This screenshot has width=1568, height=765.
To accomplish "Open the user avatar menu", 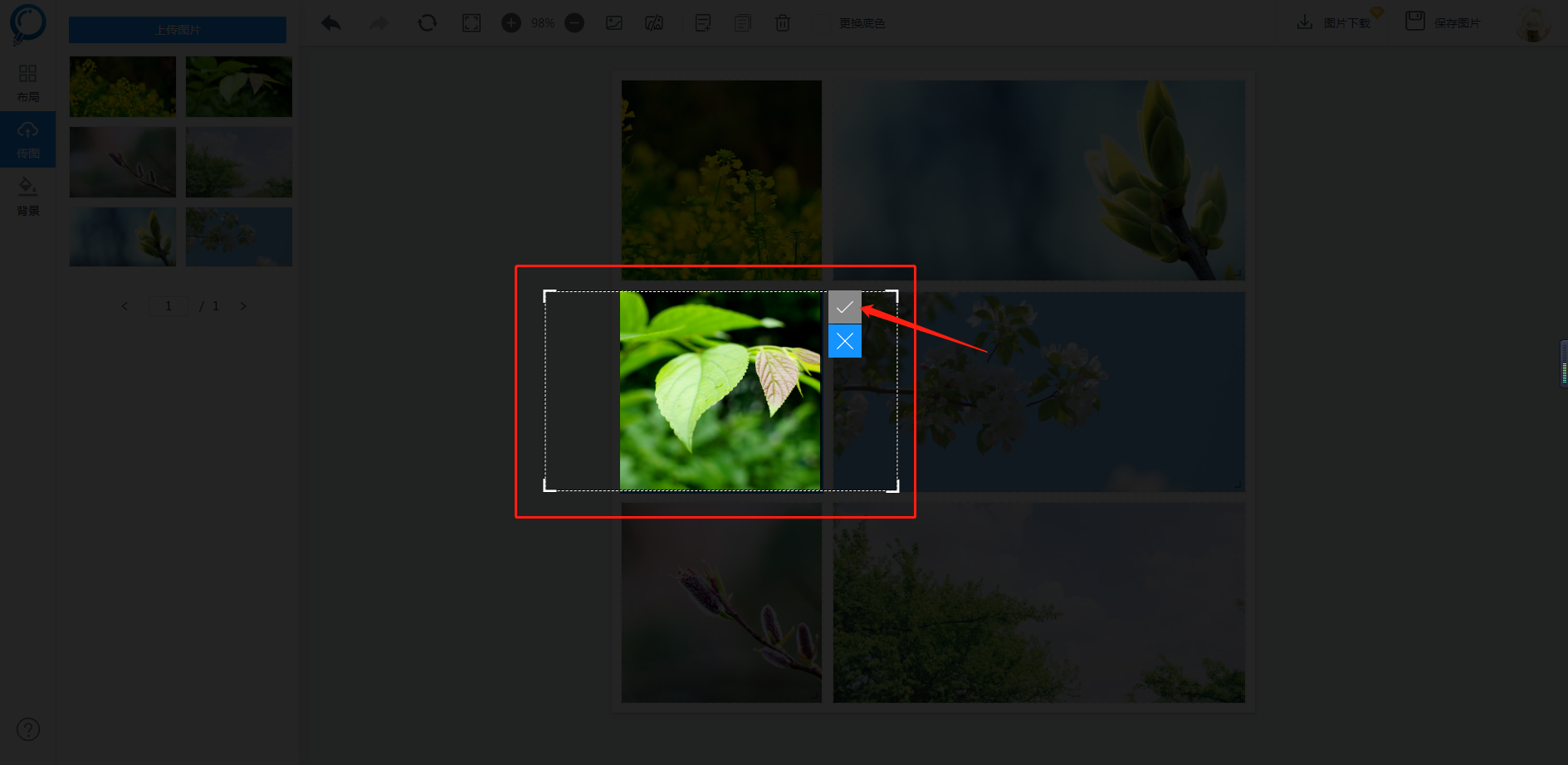I will (x=1533, y=23).
